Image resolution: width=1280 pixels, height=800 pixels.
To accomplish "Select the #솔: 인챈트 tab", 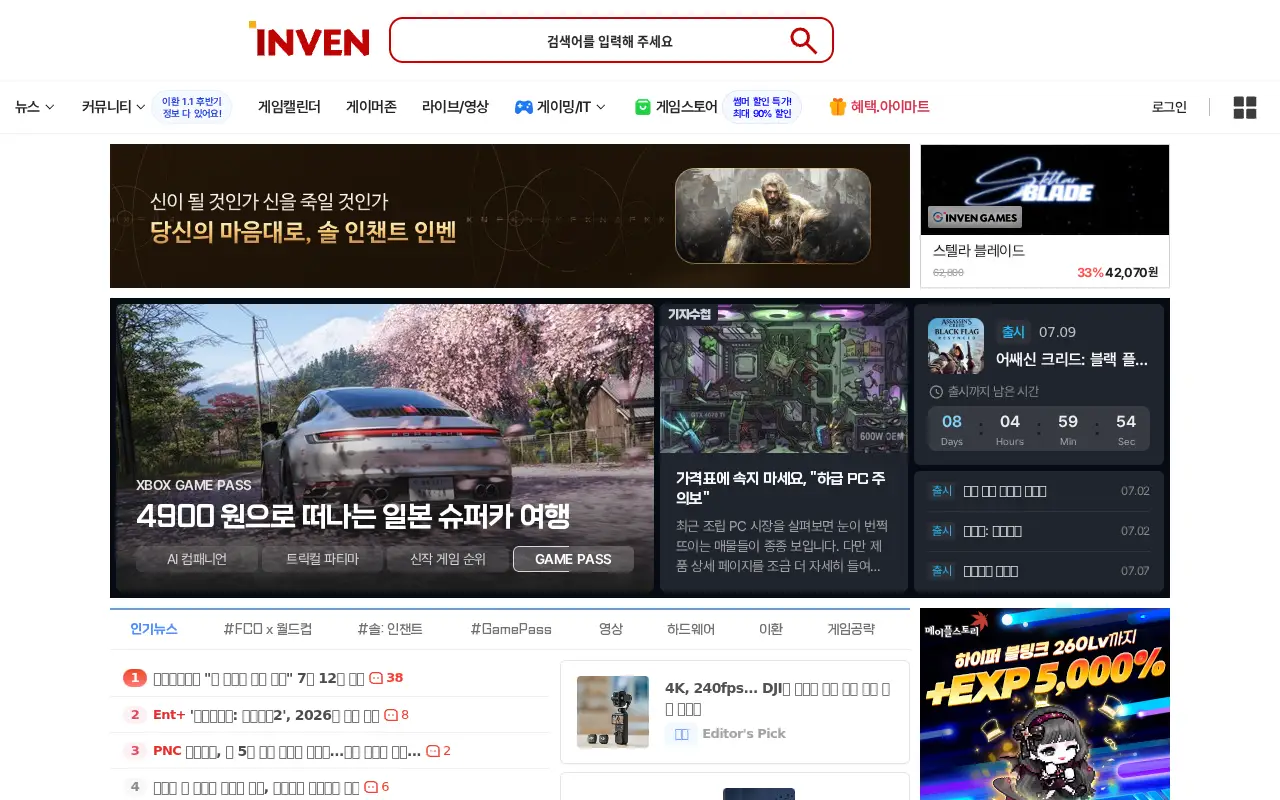I will point(390,629).
